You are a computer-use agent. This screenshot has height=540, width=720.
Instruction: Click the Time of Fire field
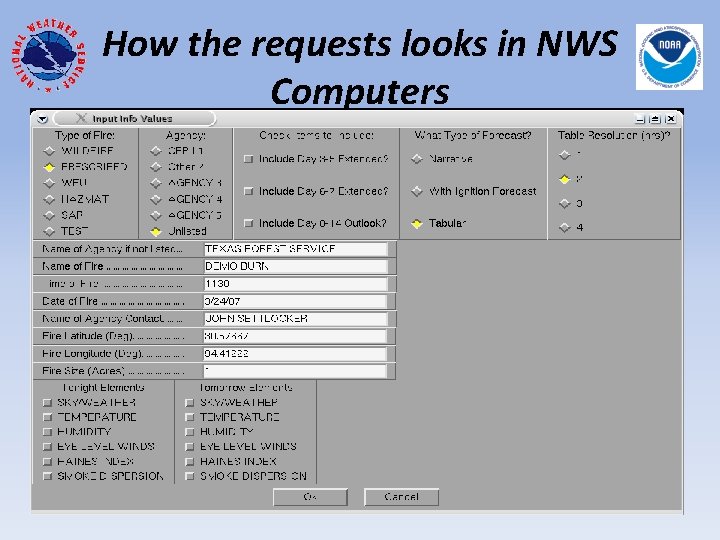click(295, 284)
